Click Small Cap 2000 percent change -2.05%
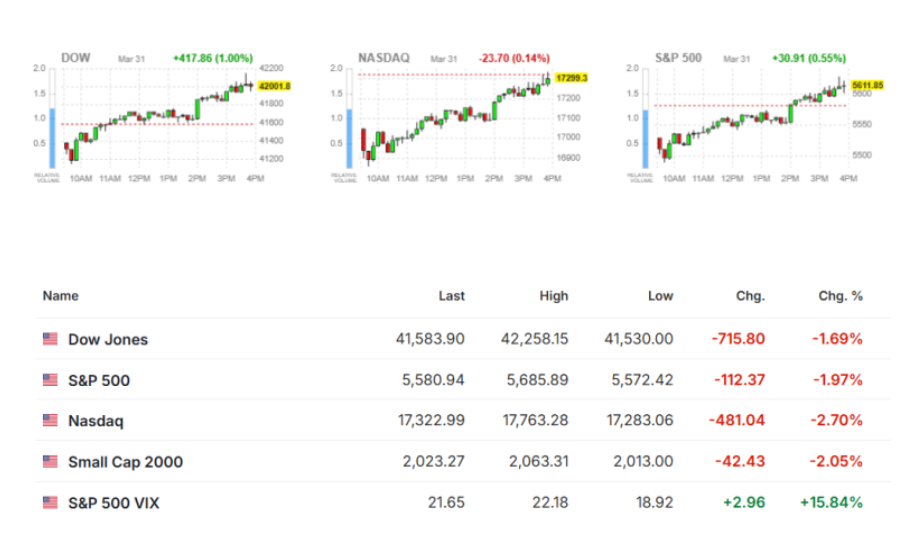 [836, 462]
